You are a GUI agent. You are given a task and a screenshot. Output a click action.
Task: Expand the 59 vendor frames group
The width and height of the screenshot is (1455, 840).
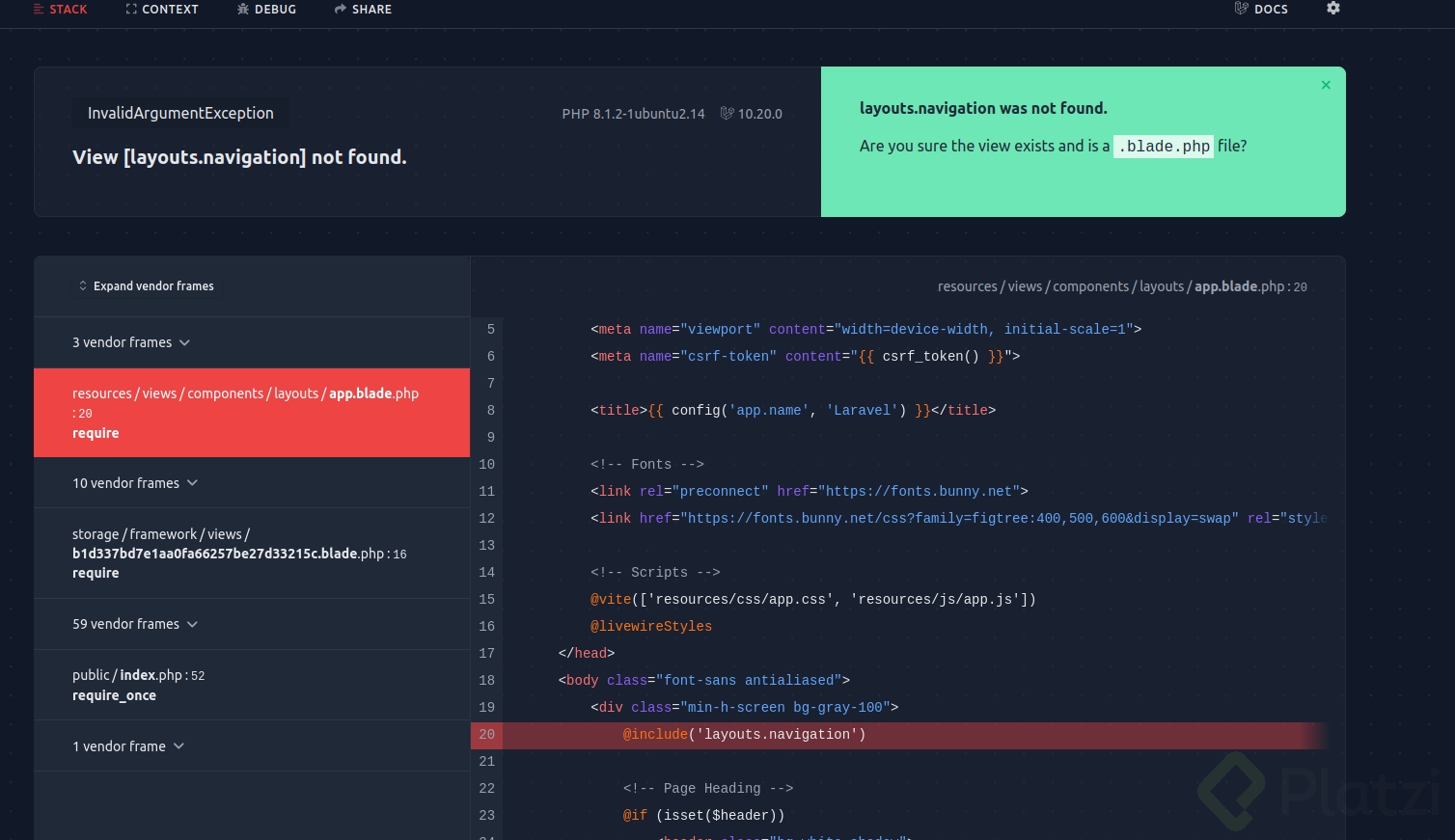tap(135, 624)
